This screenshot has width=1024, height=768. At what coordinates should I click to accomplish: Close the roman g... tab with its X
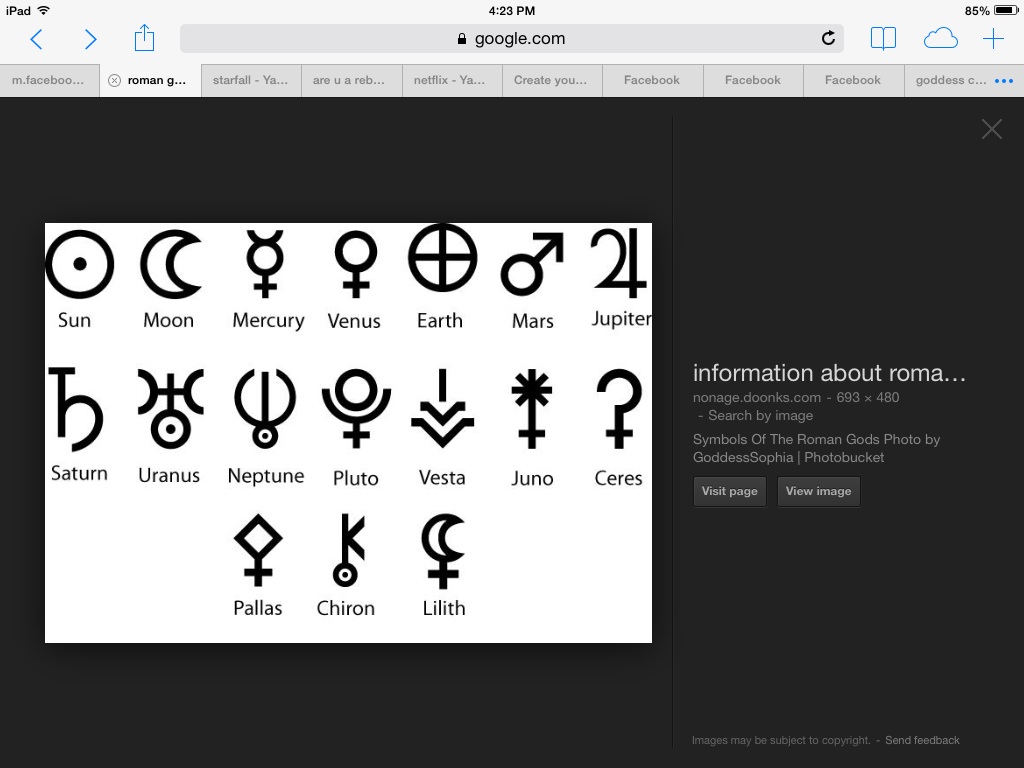[114, 80]
